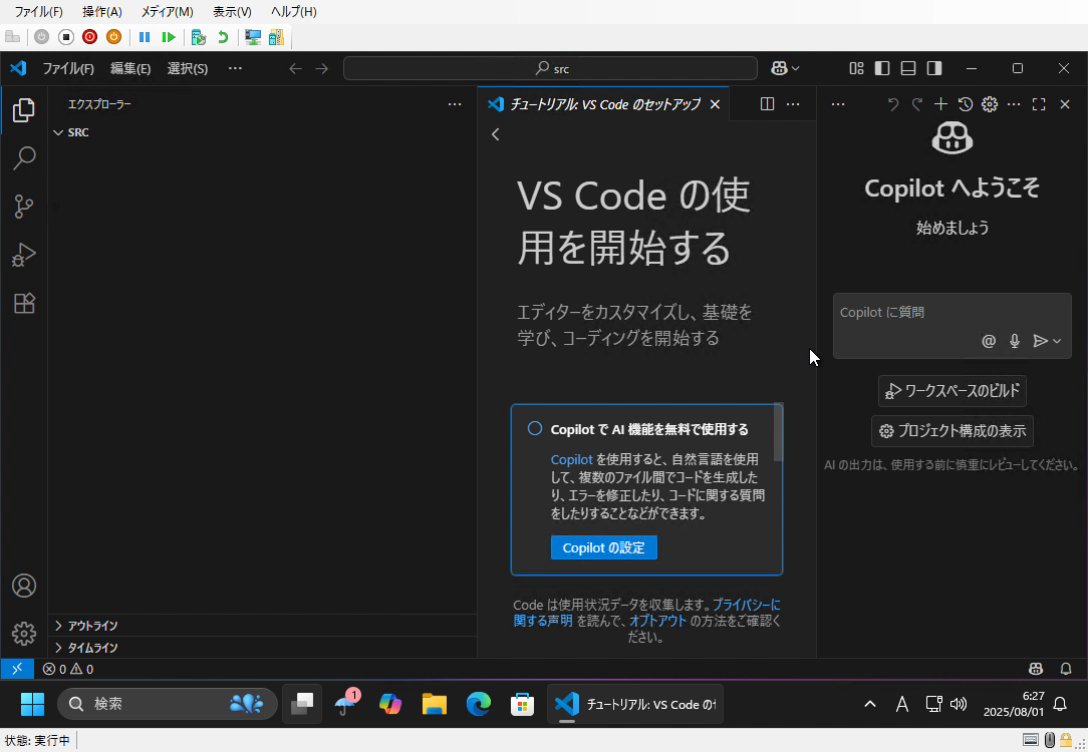Open the Search view in the activity bar
The width and height of the screenshot is (1088, 752).
click(24, 158)
